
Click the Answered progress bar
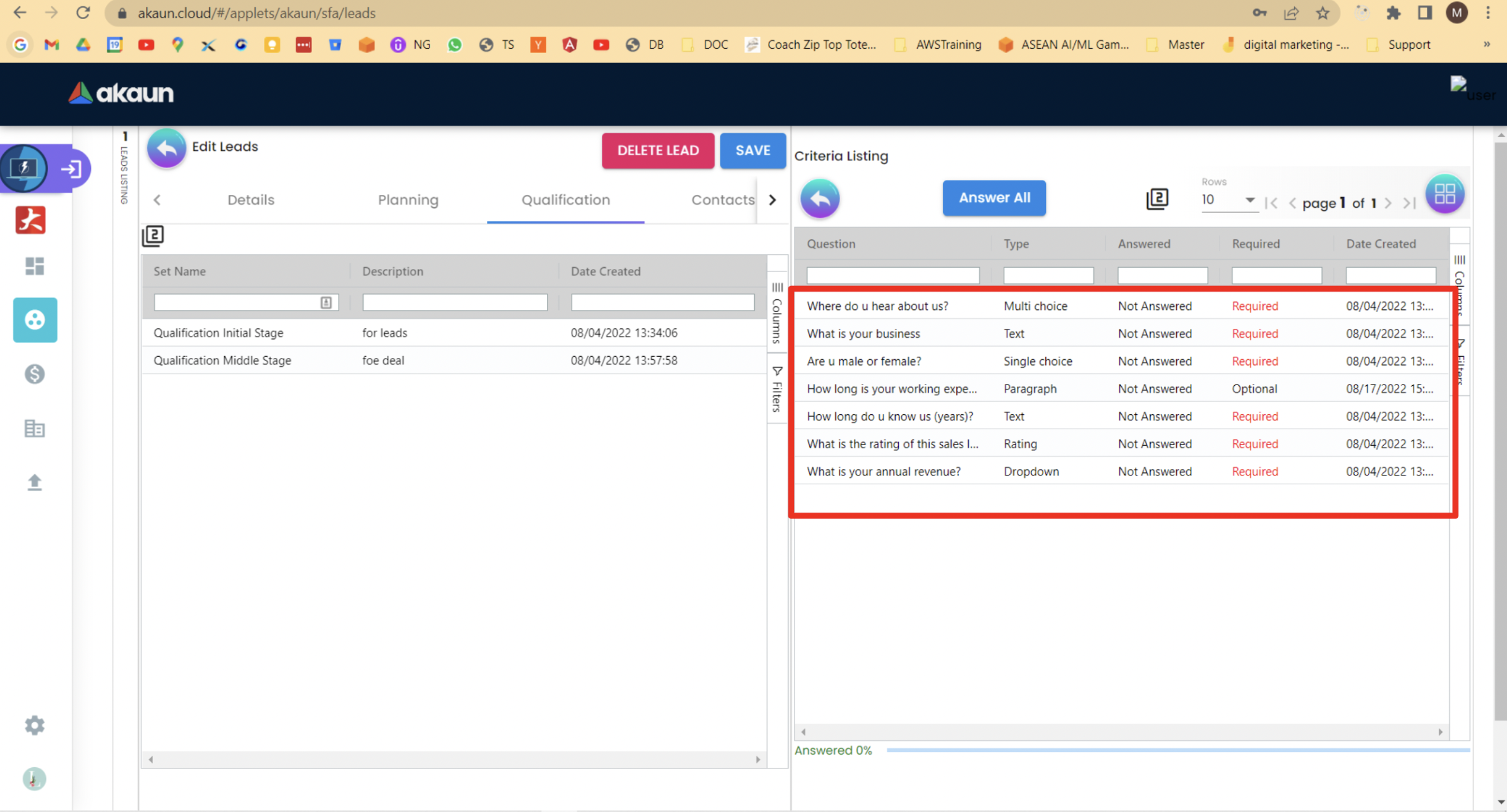(1177, 750)
